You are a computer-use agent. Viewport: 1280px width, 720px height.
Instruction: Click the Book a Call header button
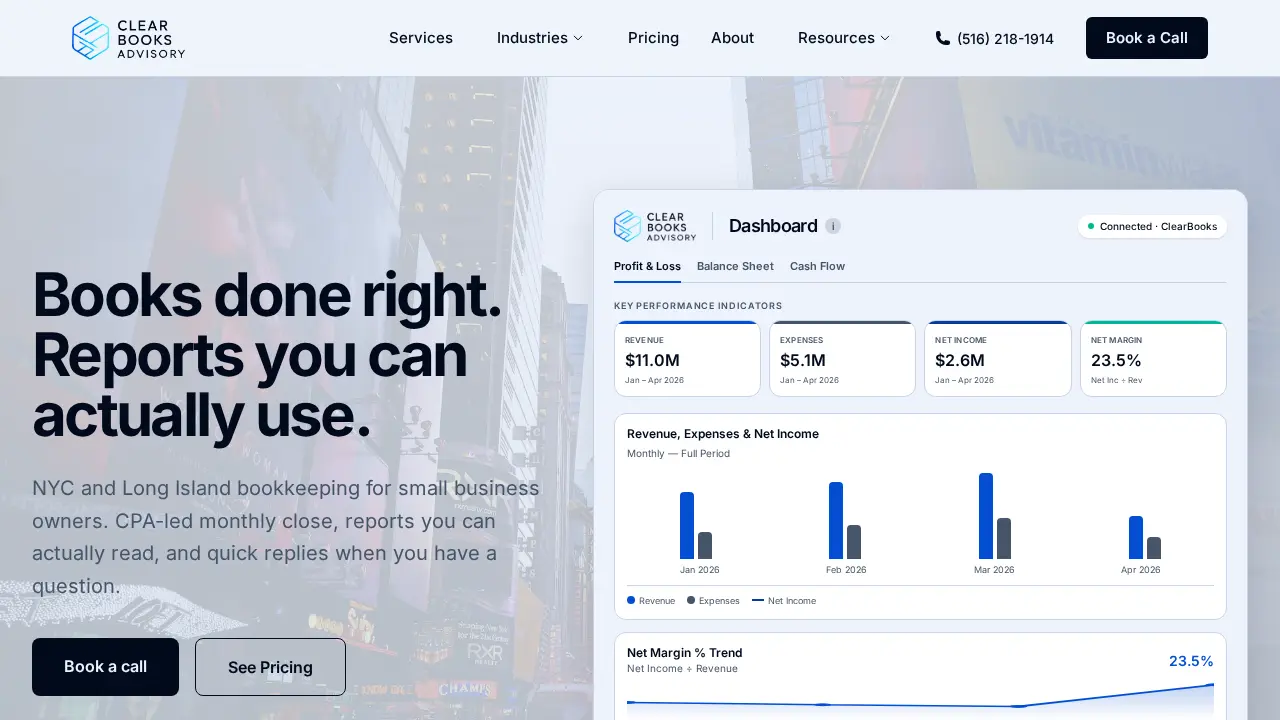click(x=1147, y=38)
